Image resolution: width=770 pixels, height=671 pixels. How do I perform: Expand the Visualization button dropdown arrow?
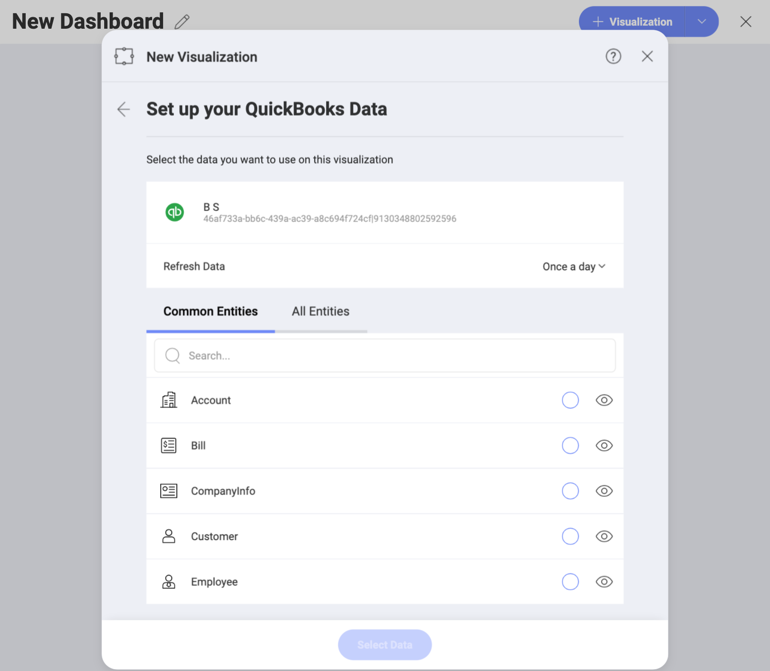702,22
